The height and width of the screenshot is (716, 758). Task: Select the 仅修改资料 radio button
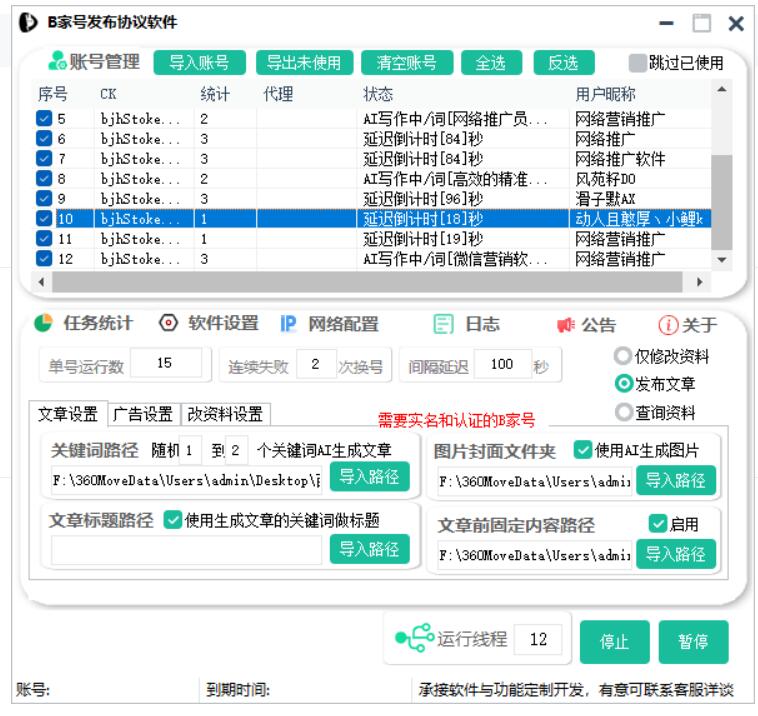coord(624,356)
